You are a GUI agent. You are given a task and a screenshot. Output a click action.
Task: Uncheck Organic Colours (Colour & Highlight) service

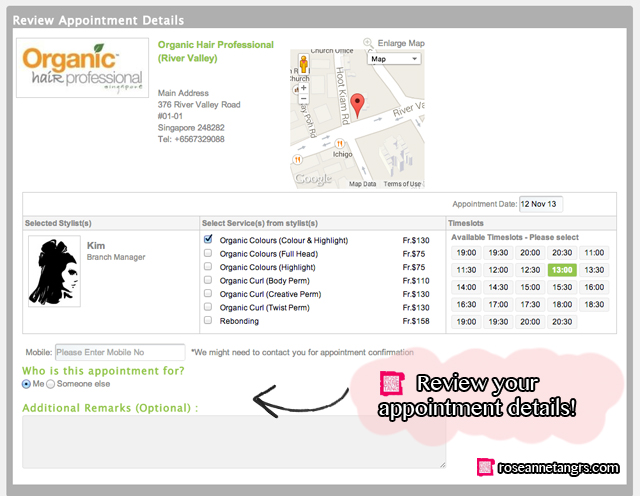coord(208,239)
